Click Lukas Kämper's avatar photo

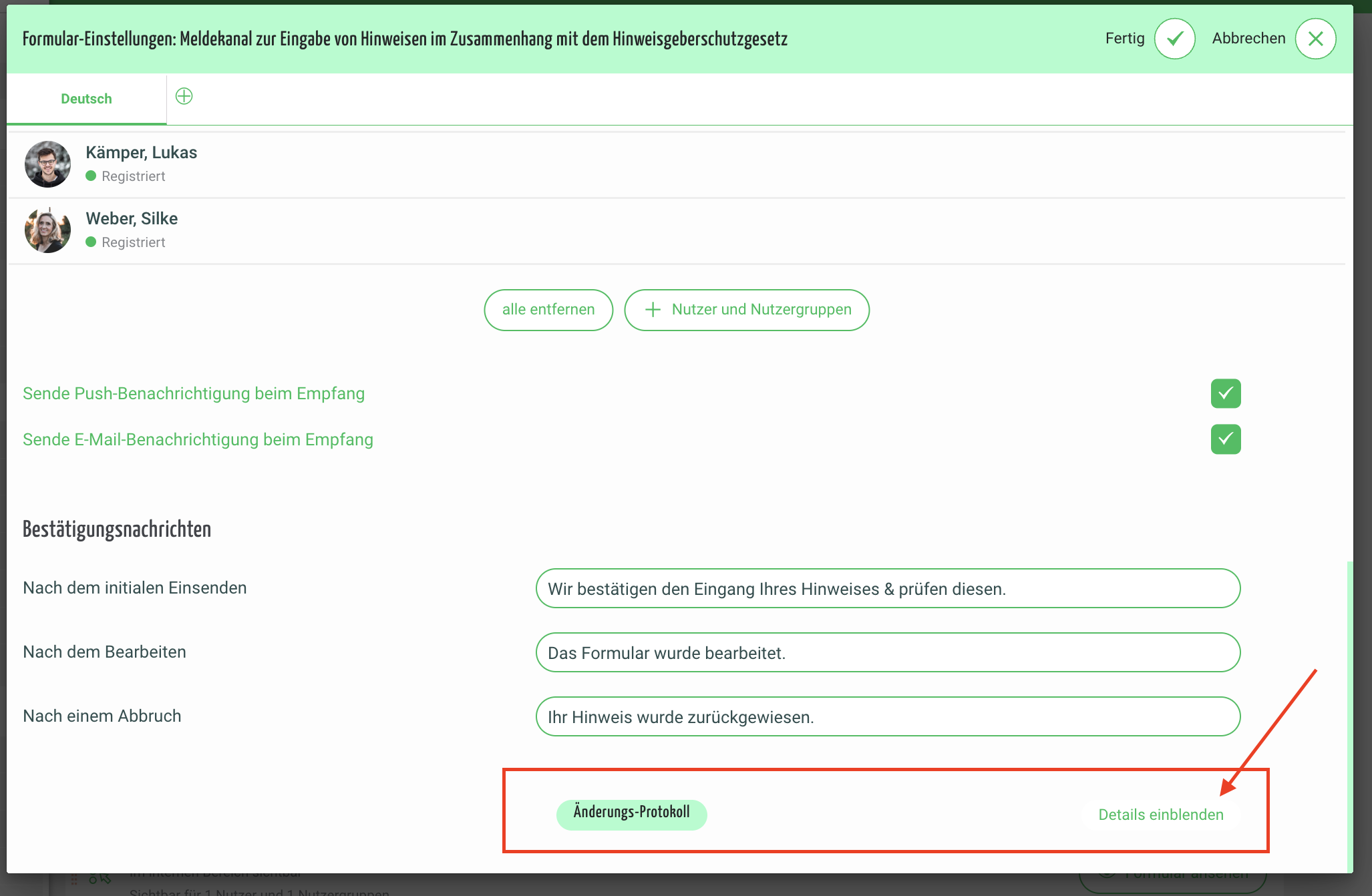click(47, 164)
